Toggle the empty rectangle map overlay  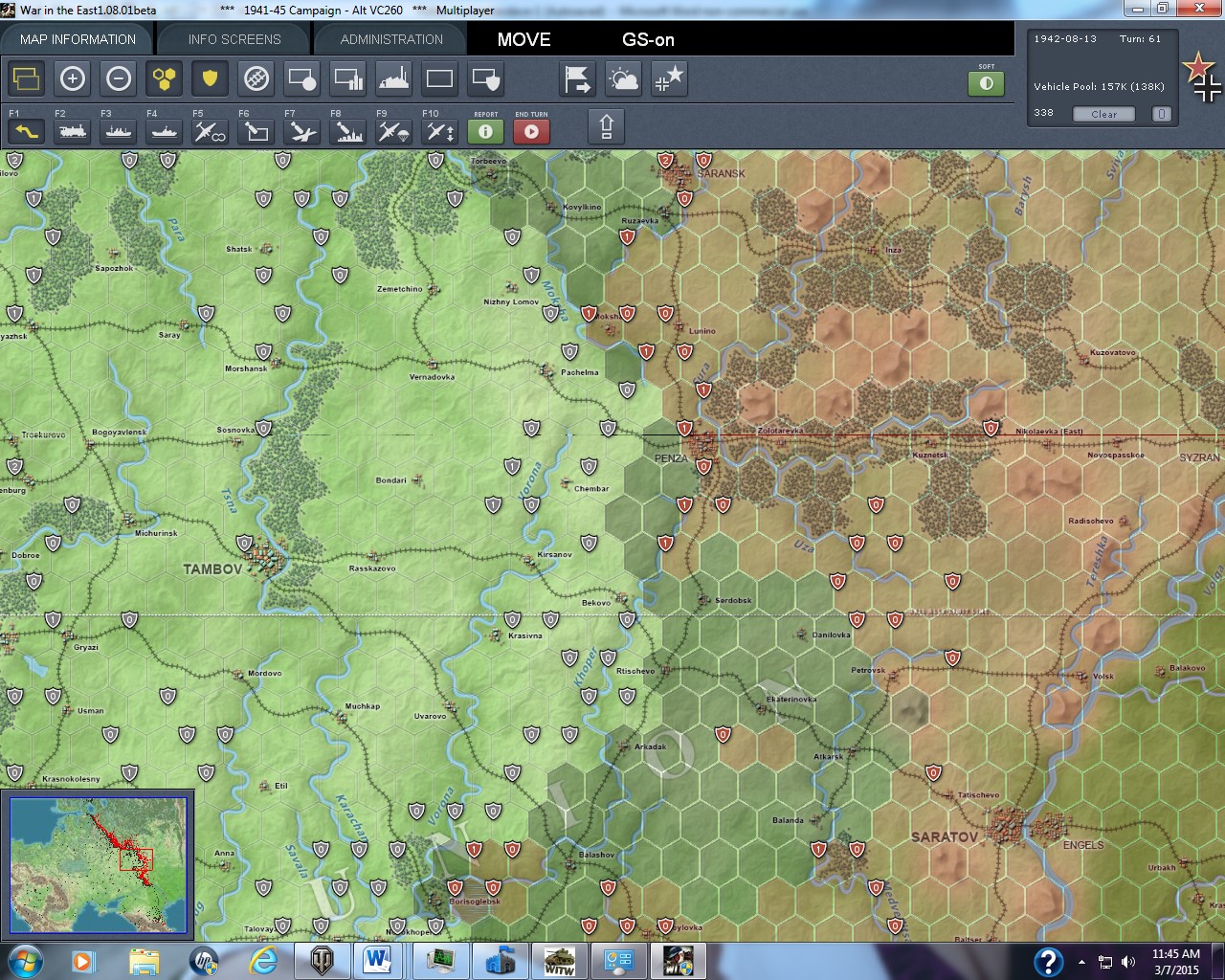[x=440, y=78]
